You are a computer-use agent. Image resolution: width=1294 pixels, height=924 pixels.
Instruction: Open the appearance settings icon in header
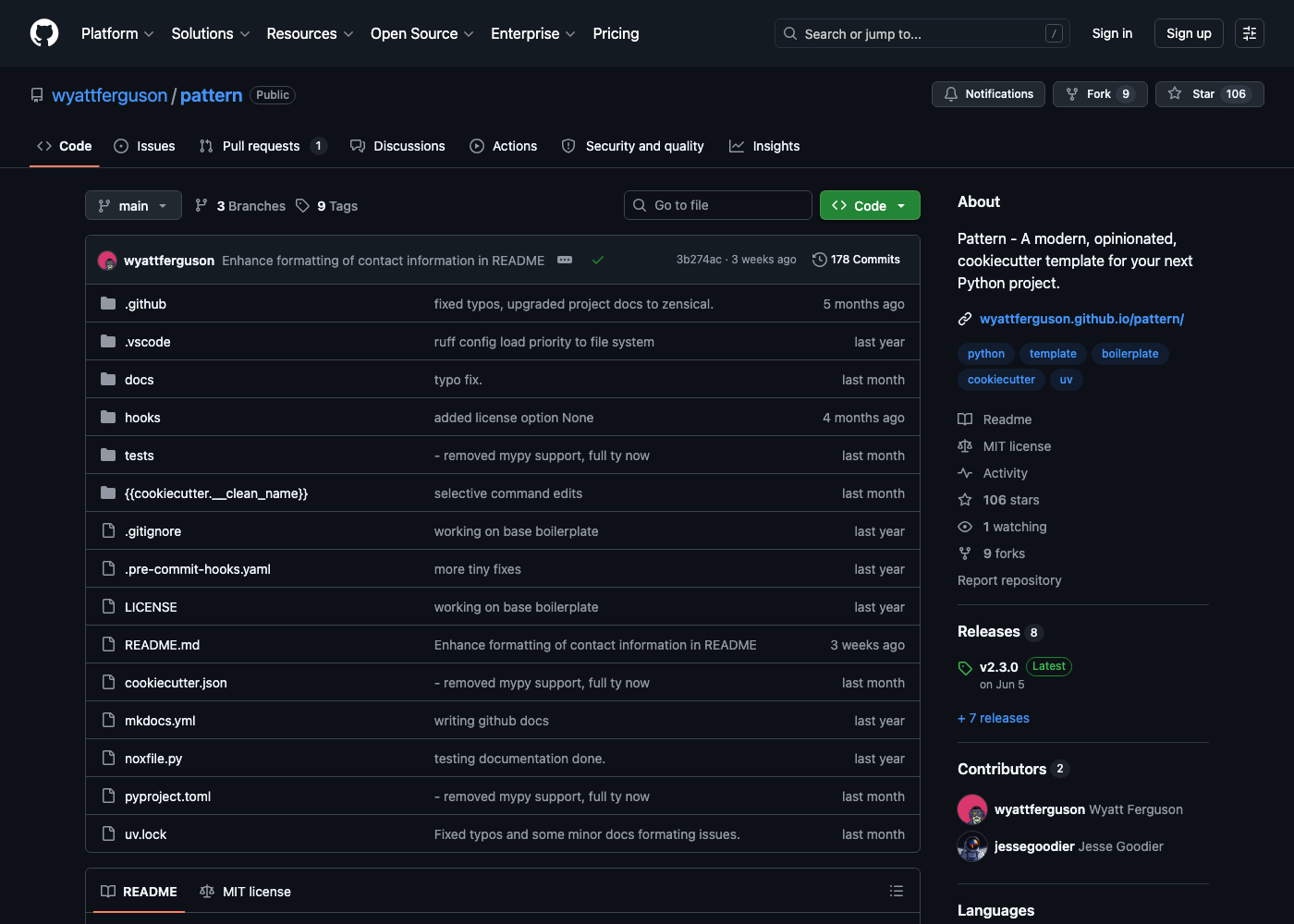click(x=1250, y=33)
